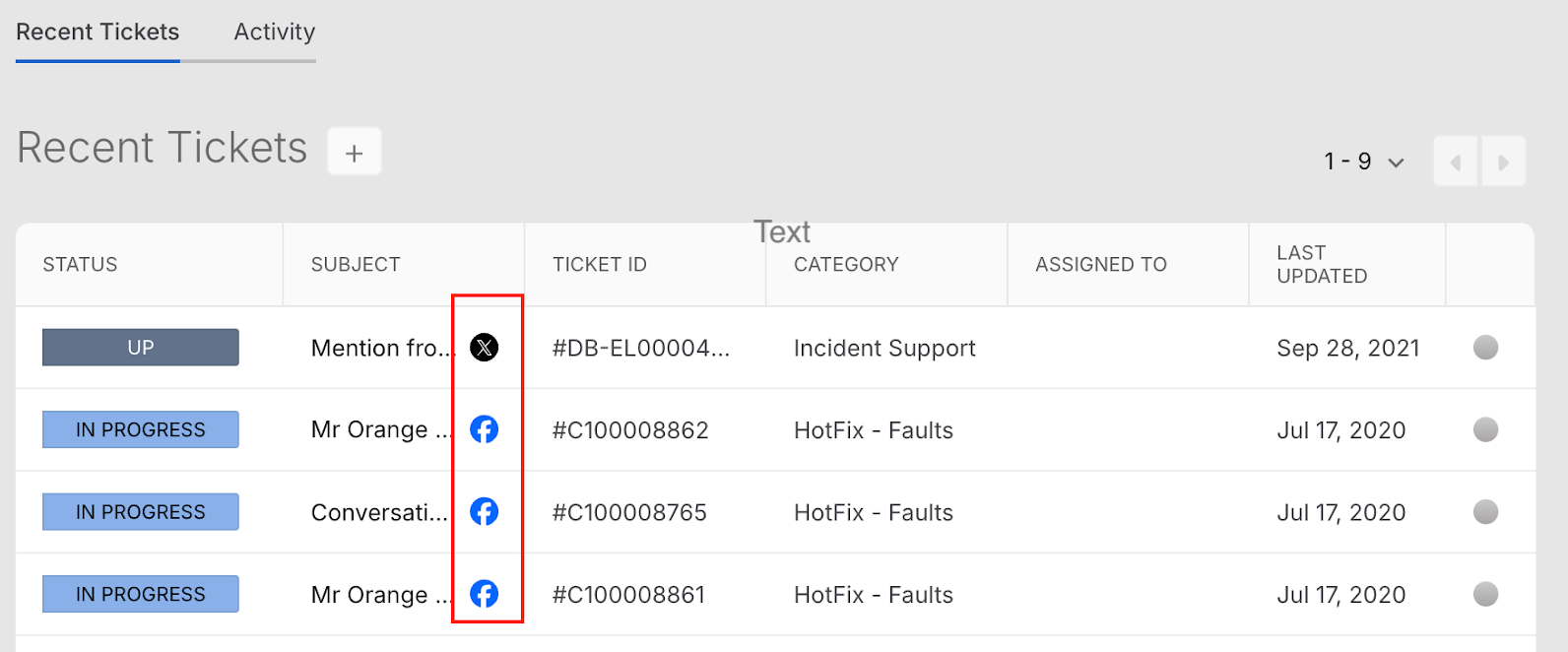Image resolution: width=1568 pixels, height=652 pixels.
Task: Sort by Category column header
Action: [x=846, y=264]
